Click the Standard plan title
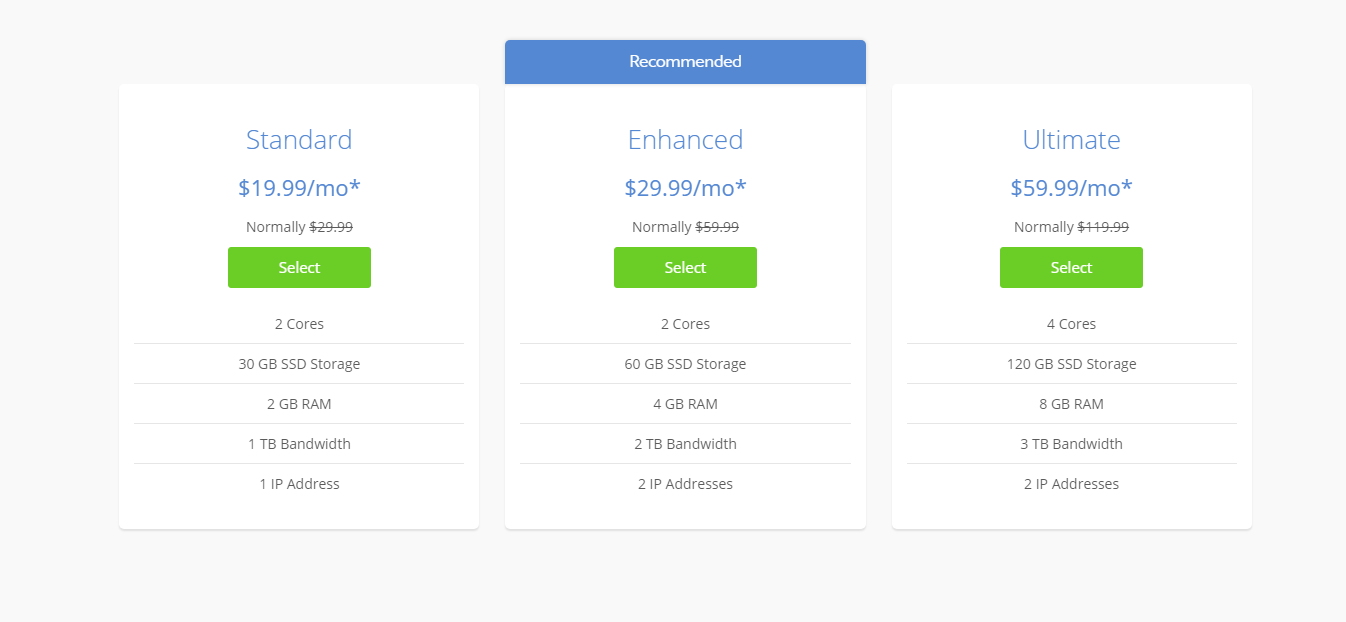Screen dimensions: 1346x622 tap(299, 140)
